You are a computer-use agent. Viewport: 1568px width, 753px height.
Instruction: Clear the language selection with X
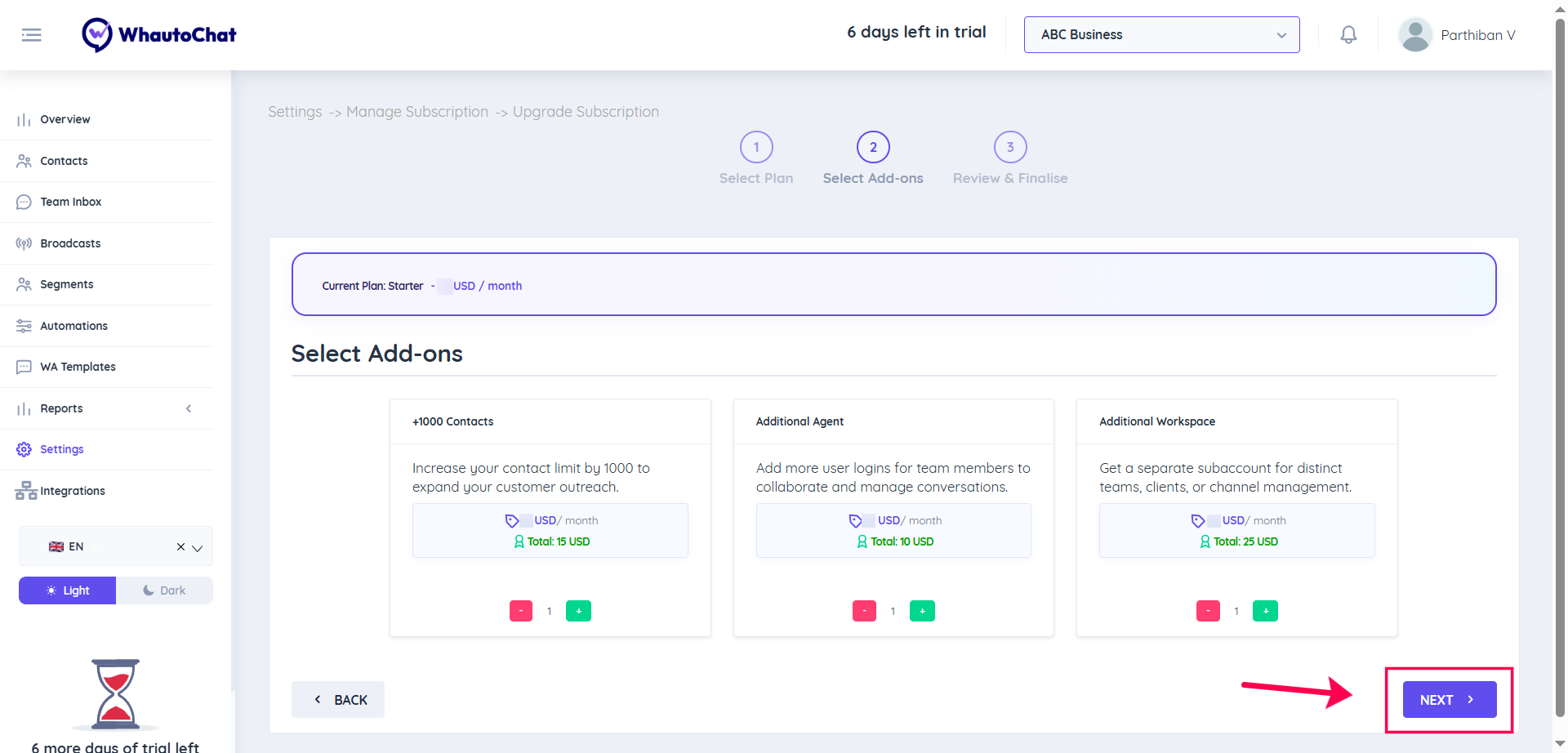point(180,547)
